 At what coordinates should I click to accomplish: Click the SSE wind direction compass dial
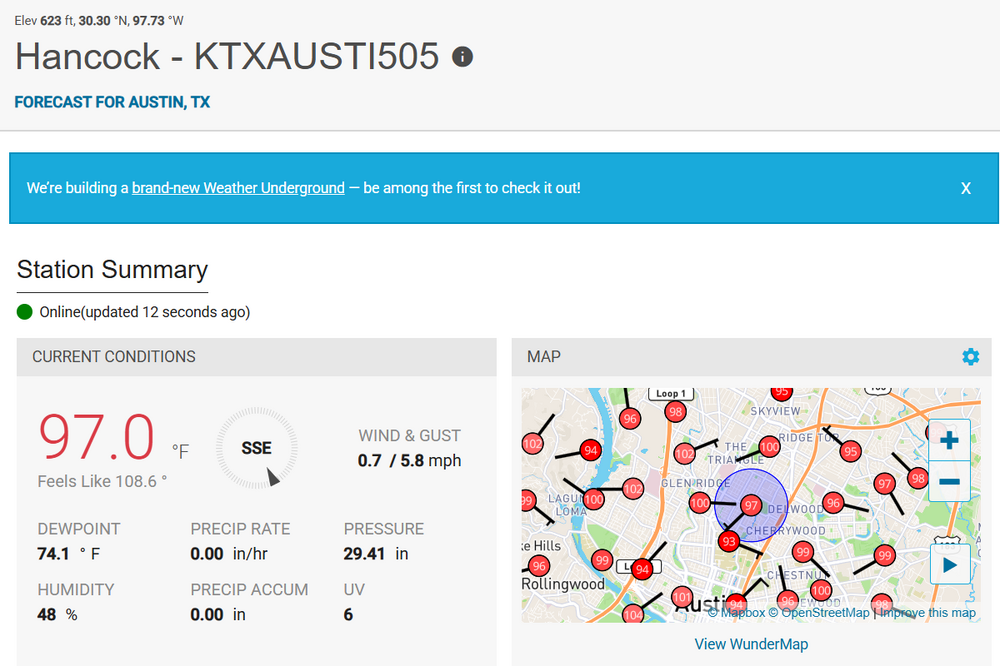256,448
